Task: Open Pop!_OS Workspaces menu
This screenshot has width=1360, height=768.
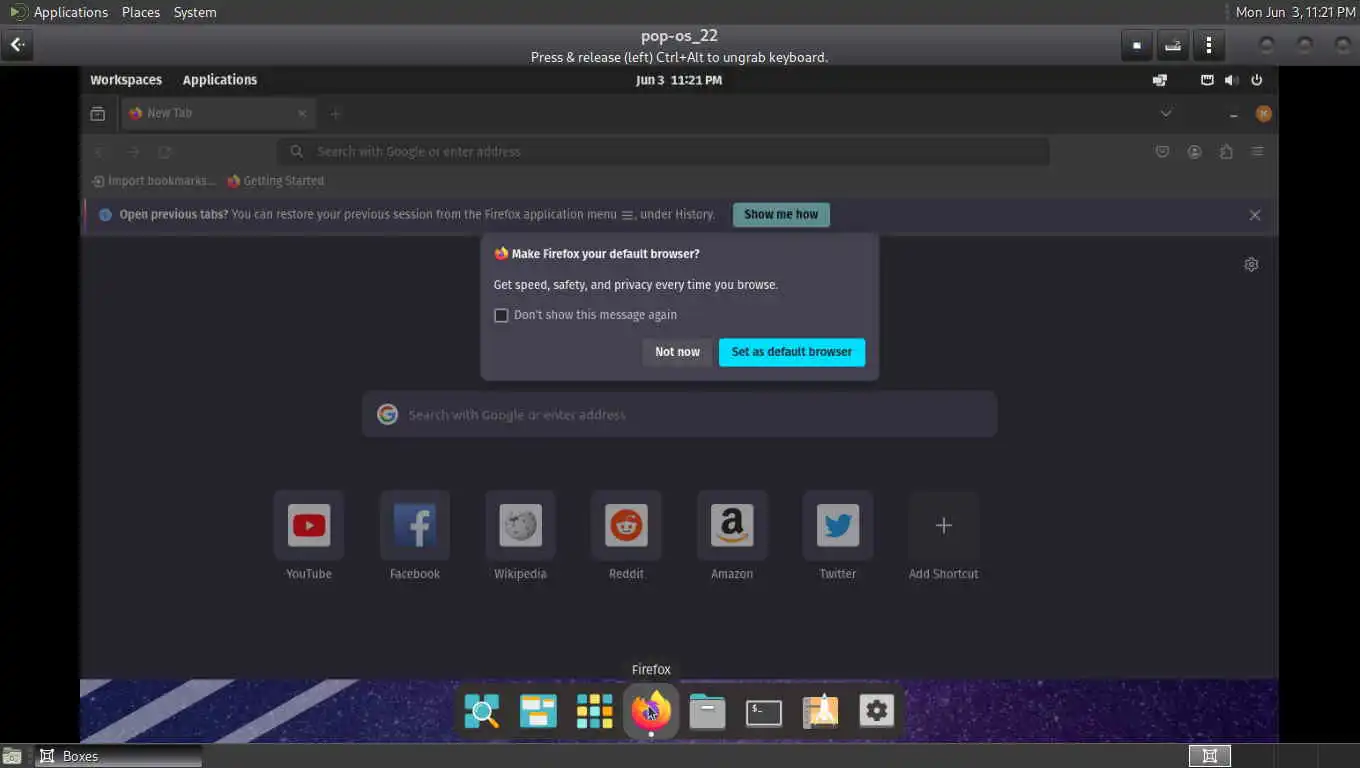Action: (x=126, y=80)
